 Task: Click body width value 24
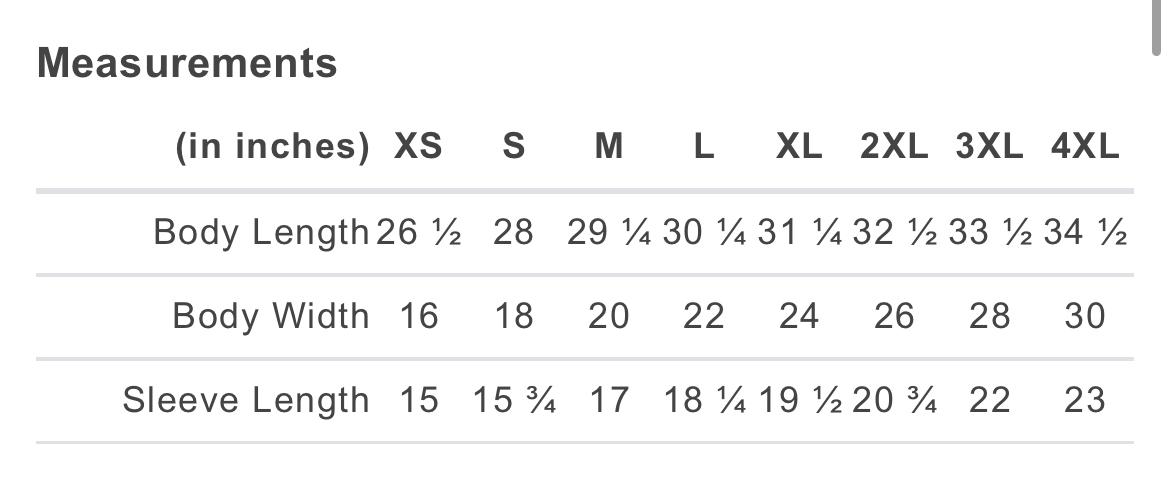pos(798,316)
